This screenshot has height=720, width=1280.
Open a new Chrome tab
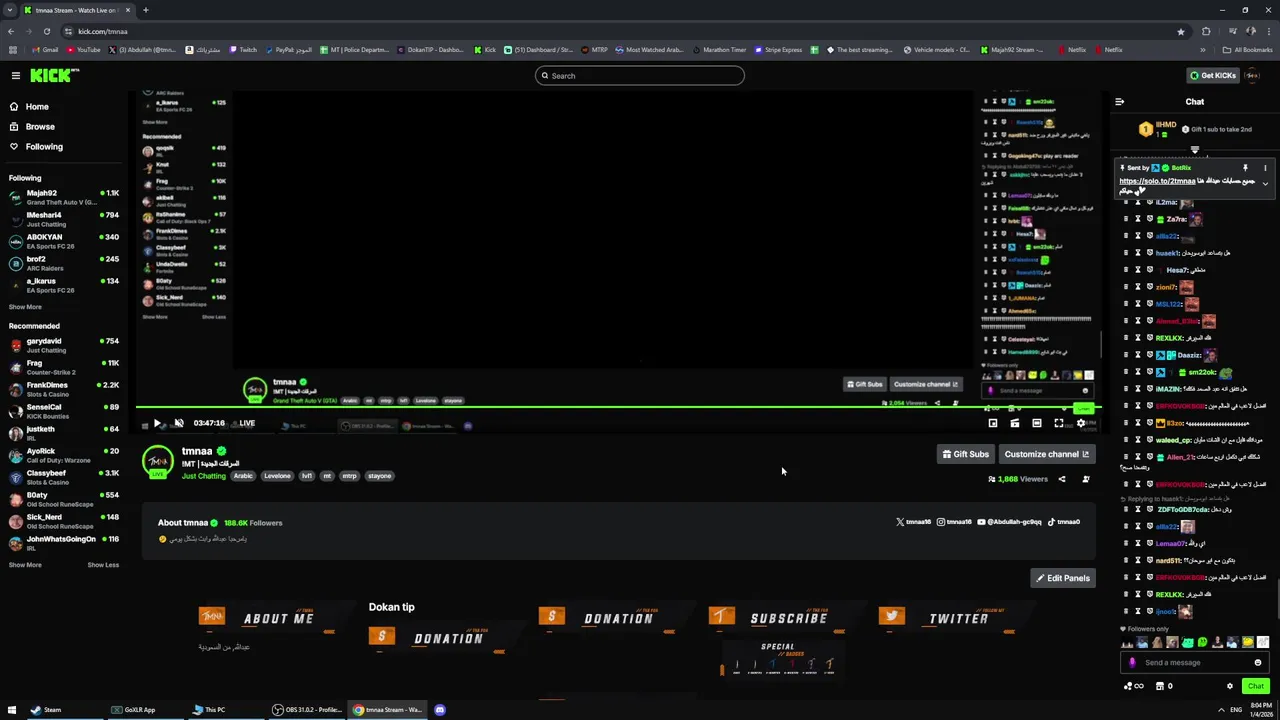[x=145, y=10]
